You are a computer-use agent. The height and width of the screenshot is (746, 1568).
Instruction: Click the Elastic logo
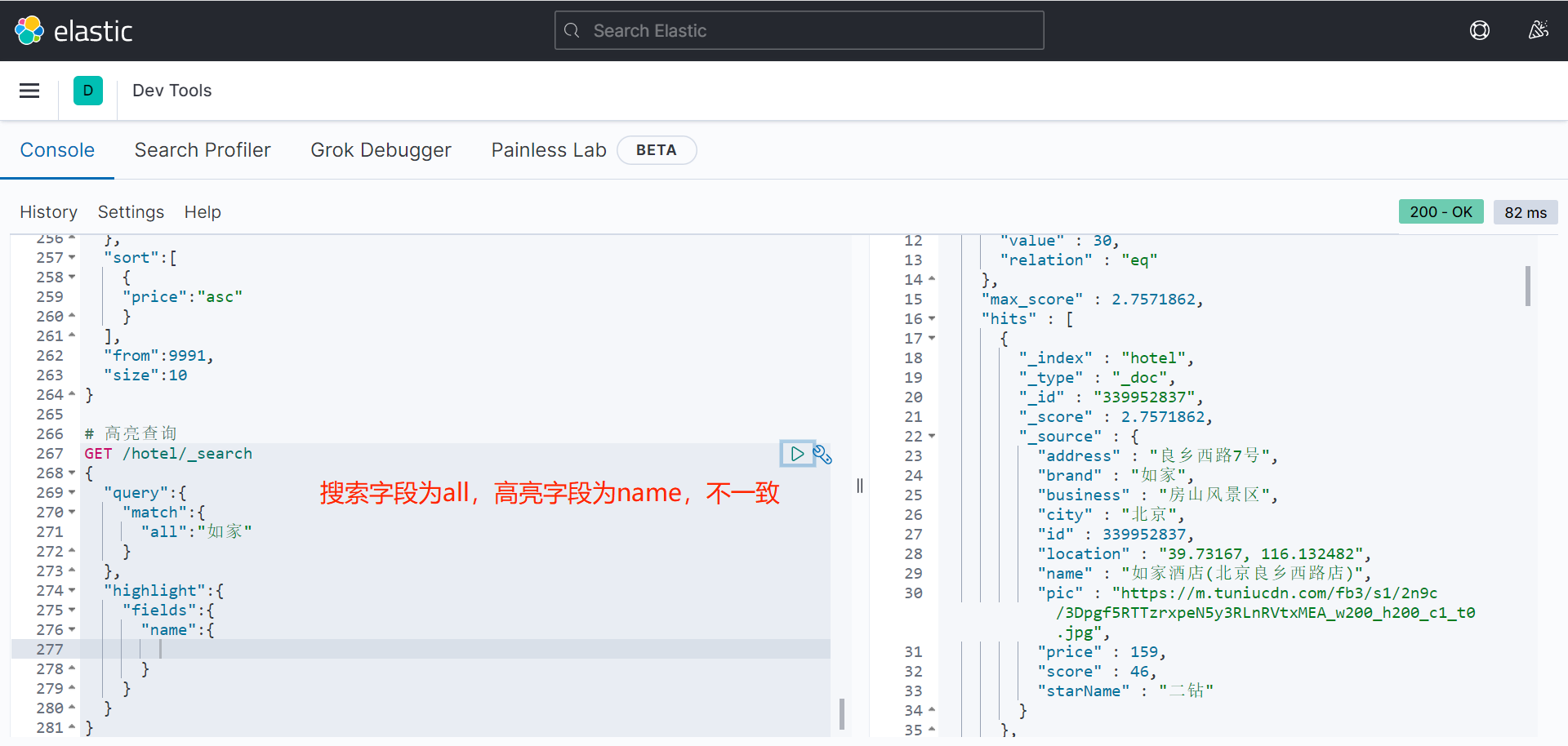pyautogui.click(x=73, y=30)
